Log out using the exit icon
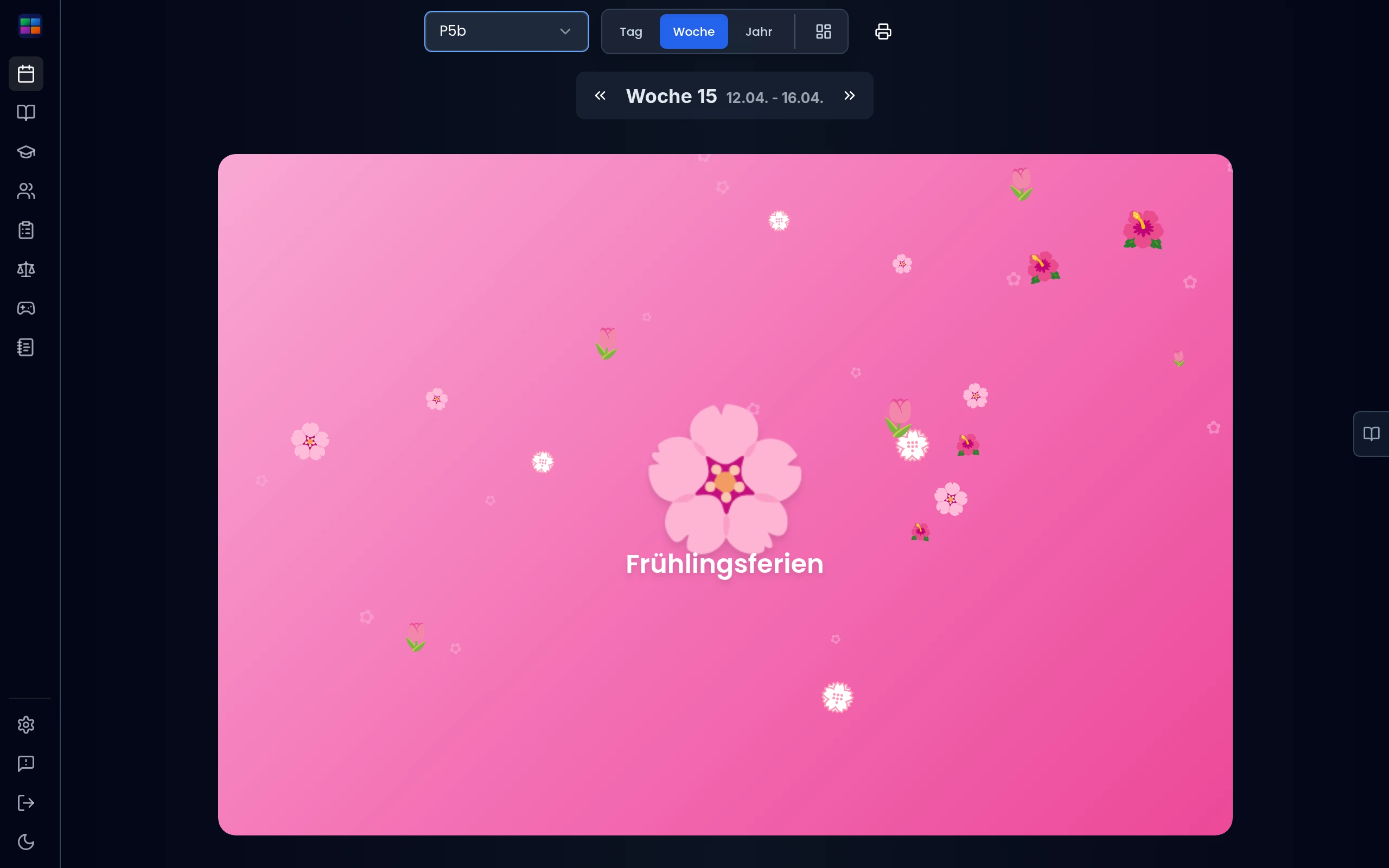This screenshot has height=868, width=1389. click(26, 802)
